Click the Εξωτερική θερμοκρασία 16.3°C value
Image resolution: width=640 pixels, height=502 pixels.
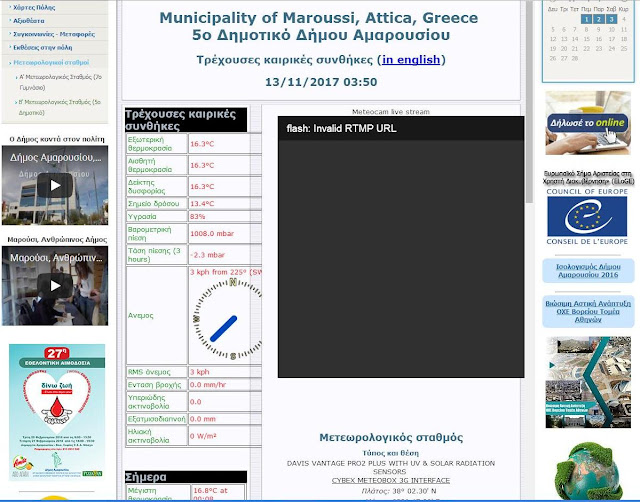point(202,144)
